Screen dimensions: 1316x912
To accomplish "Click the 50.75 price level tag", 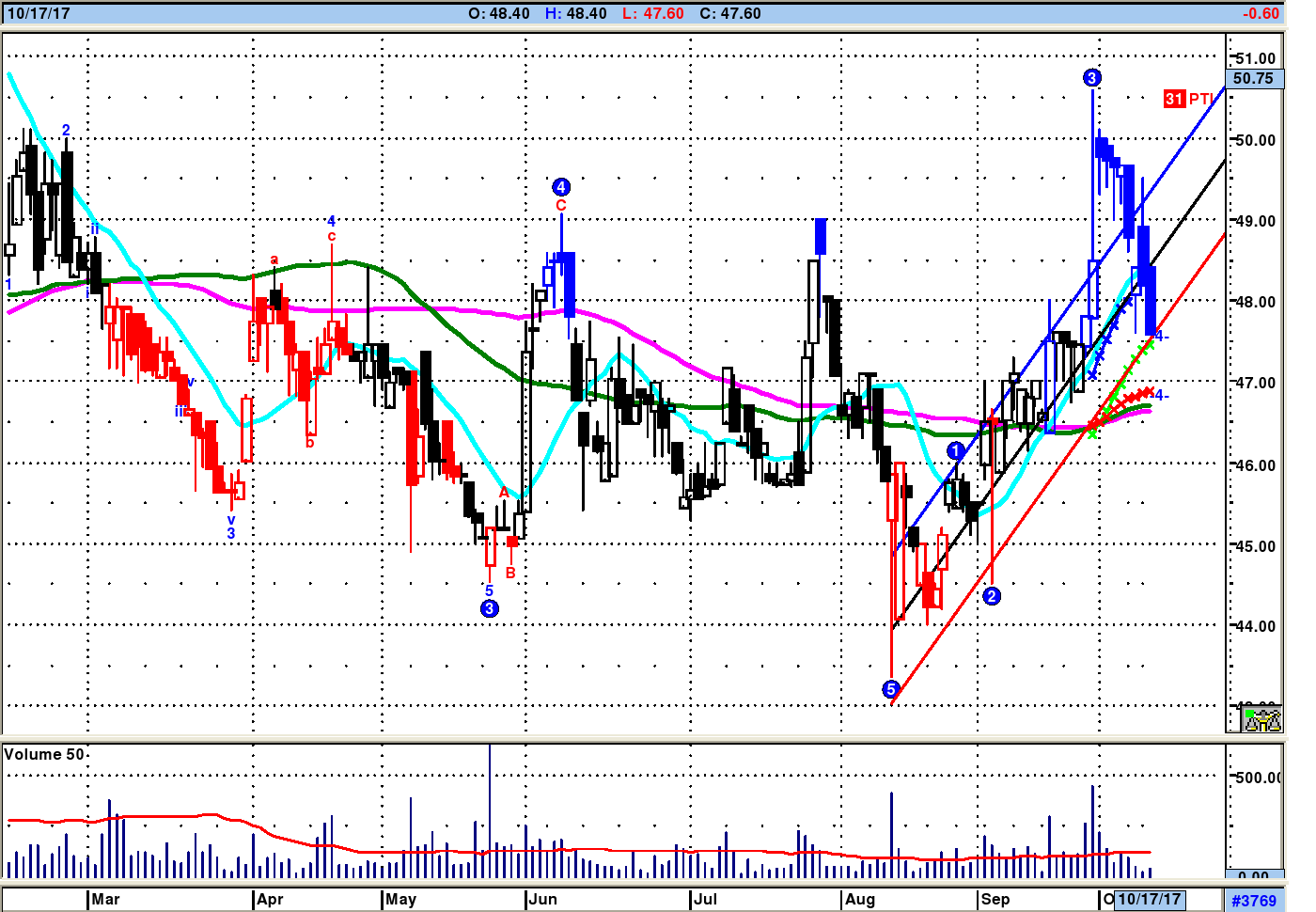I will point(1254,79).
